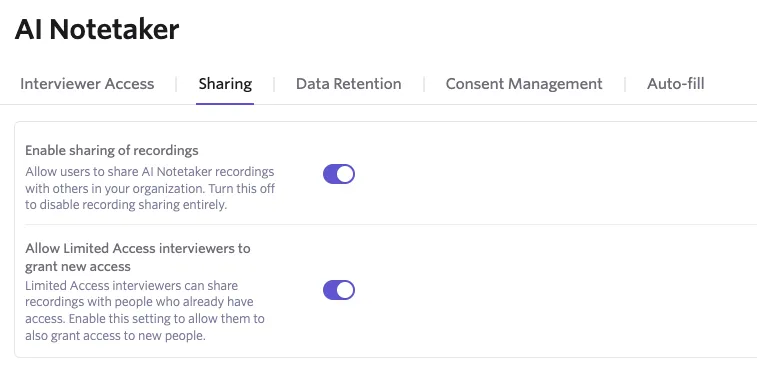Screen dimensions: 757x388
Task: Turn off Limited Access grant new access toggle
Action: tap(339, 290)
